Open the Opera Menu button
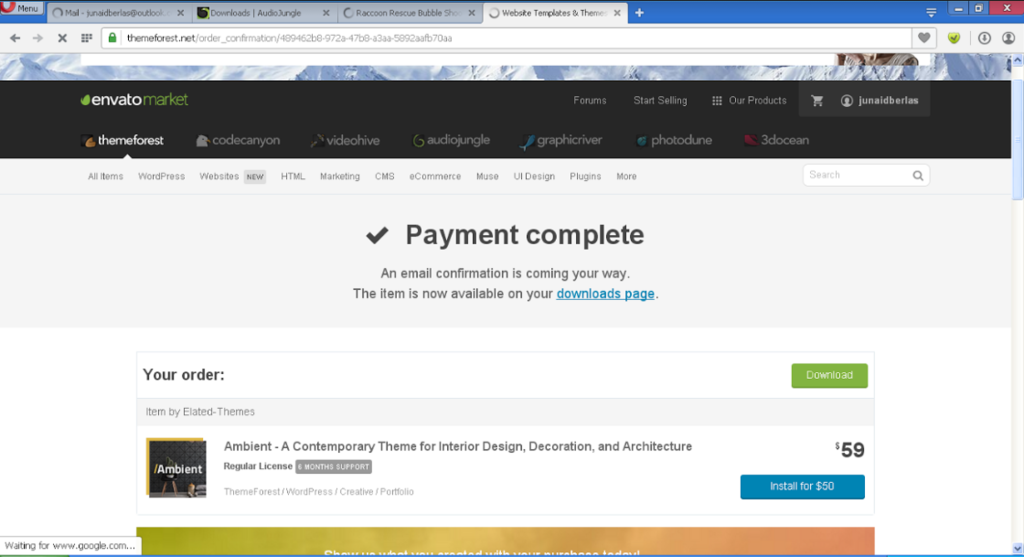Viewport: 1024px width, 557px height. click(21, 8)
